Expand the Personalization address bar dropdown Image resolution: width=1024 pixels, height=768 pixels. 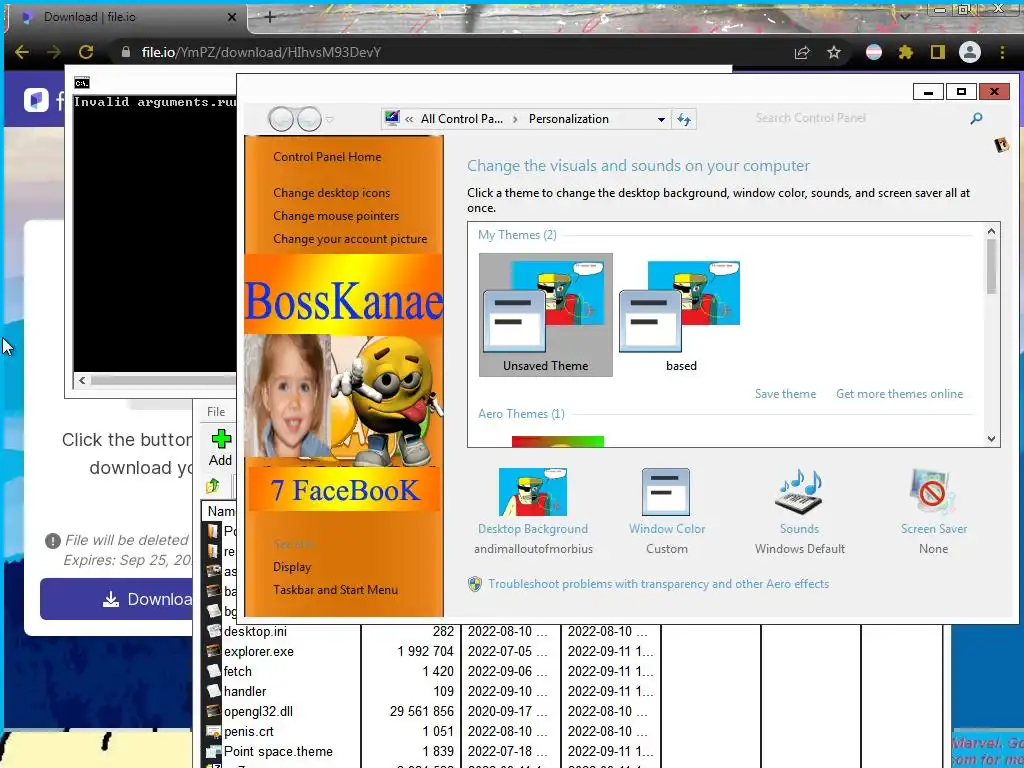[661, 120]
